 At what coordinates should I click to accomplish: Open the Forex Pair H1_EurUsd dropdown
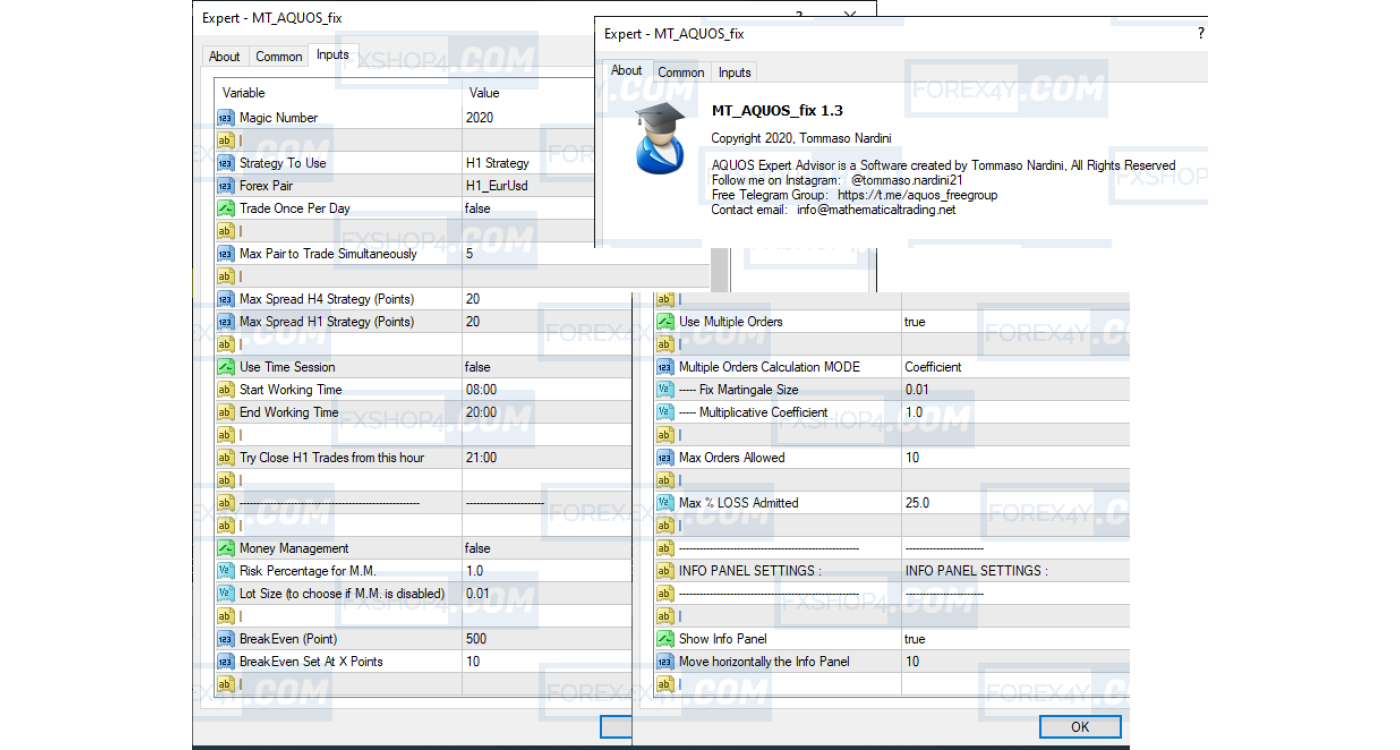497,186
